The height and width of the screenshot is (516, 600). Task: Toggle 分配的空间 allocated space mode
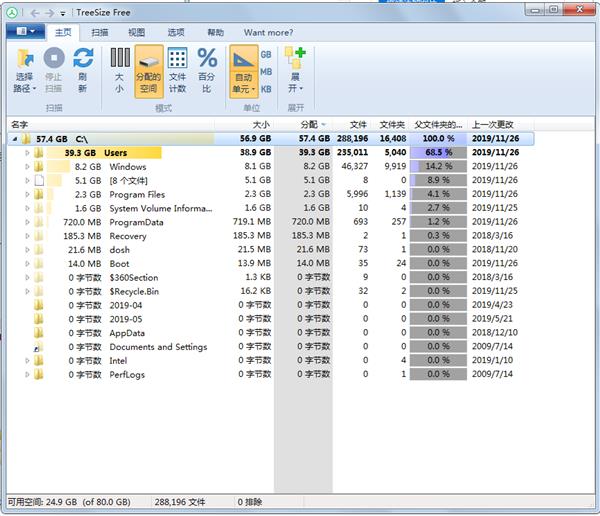[148, 68]
